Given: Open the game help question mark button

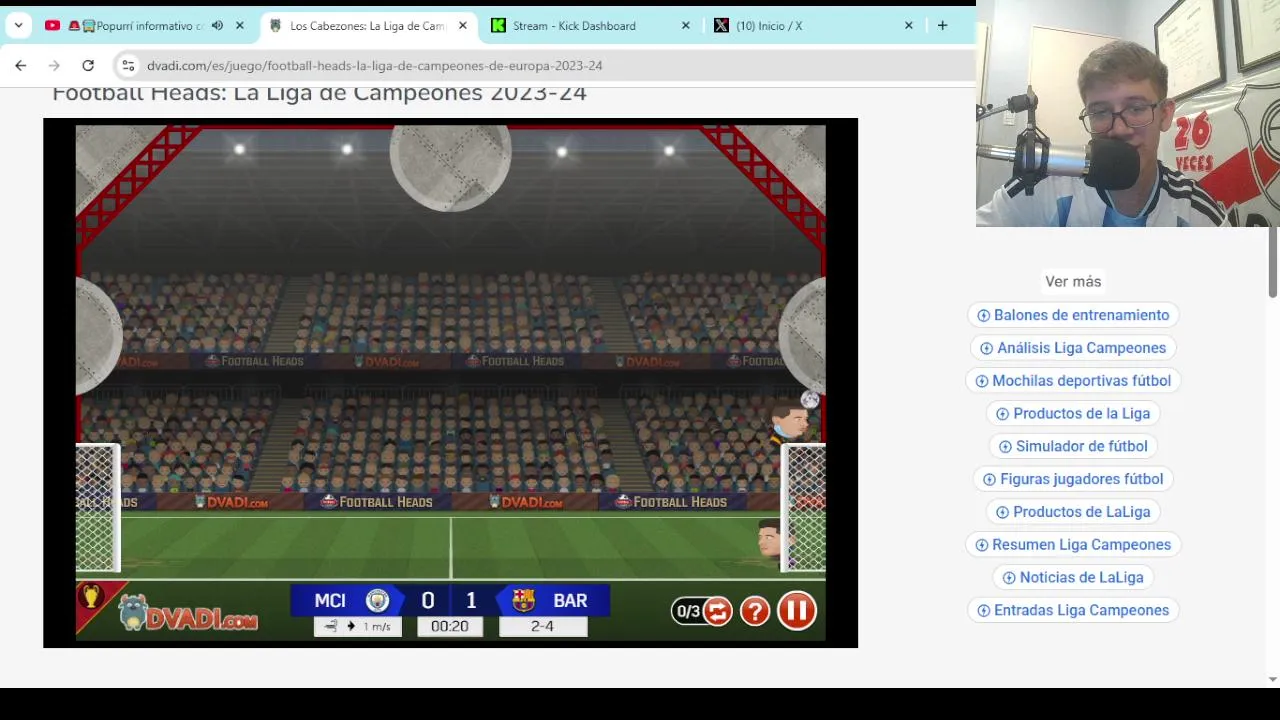Looking at the screenshot, I should pos(755,610).
